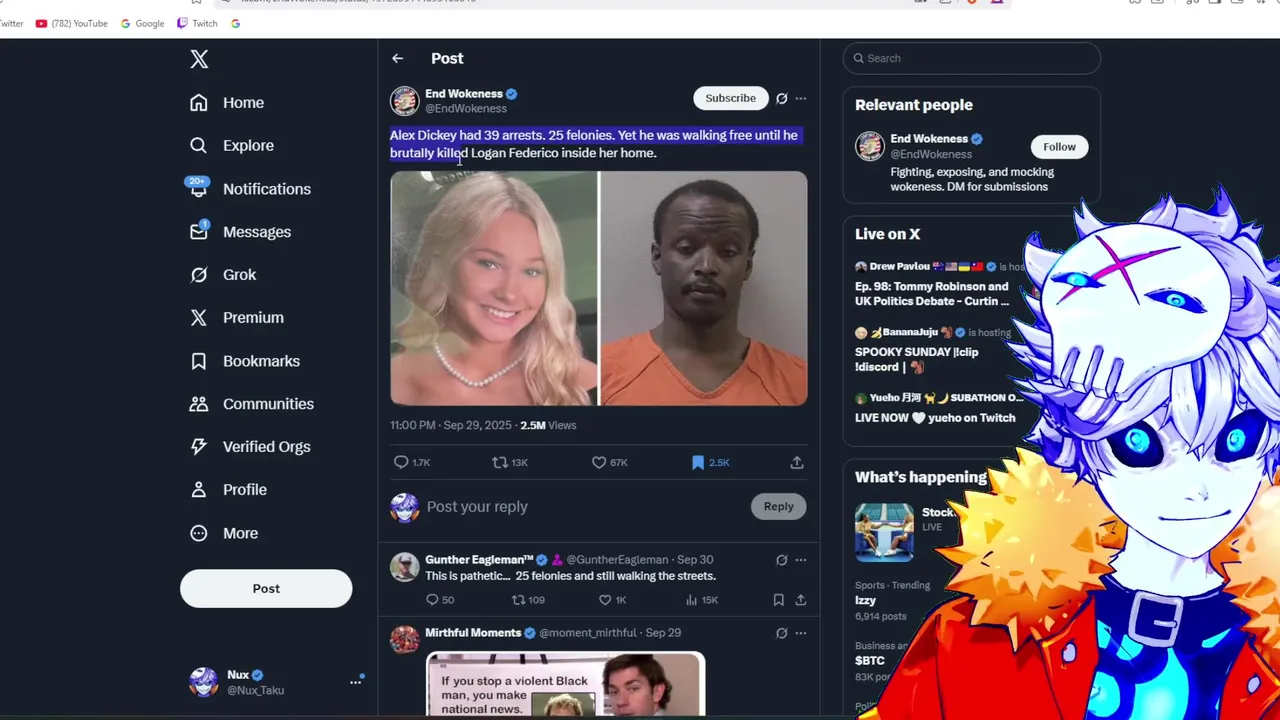Follow End Wokeness
The image size is (1280, 720).
[1059, 147]
